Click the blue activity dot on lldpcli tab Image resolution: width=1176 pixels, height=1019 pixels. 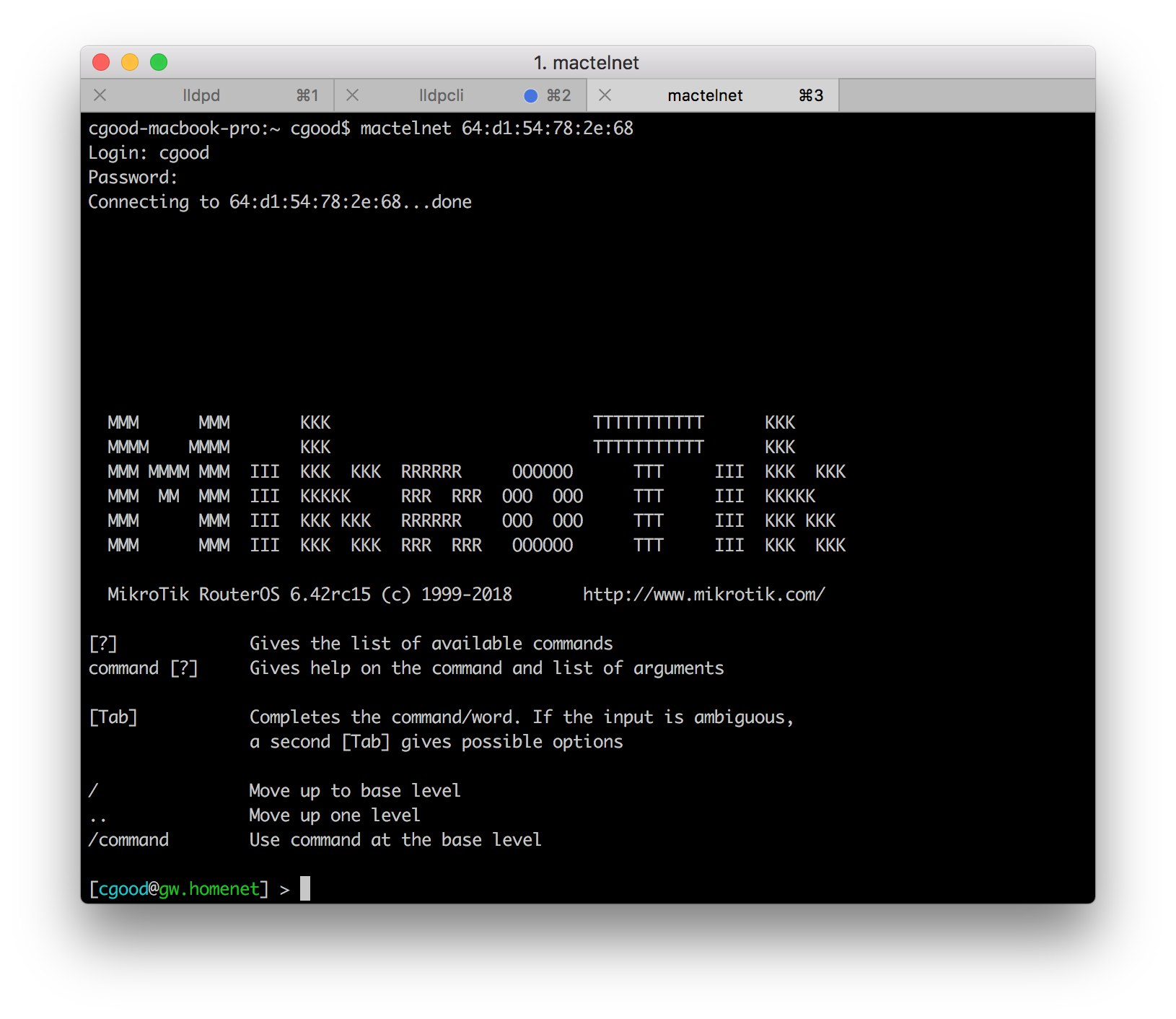pyautogui.click(x=531, y=95)
